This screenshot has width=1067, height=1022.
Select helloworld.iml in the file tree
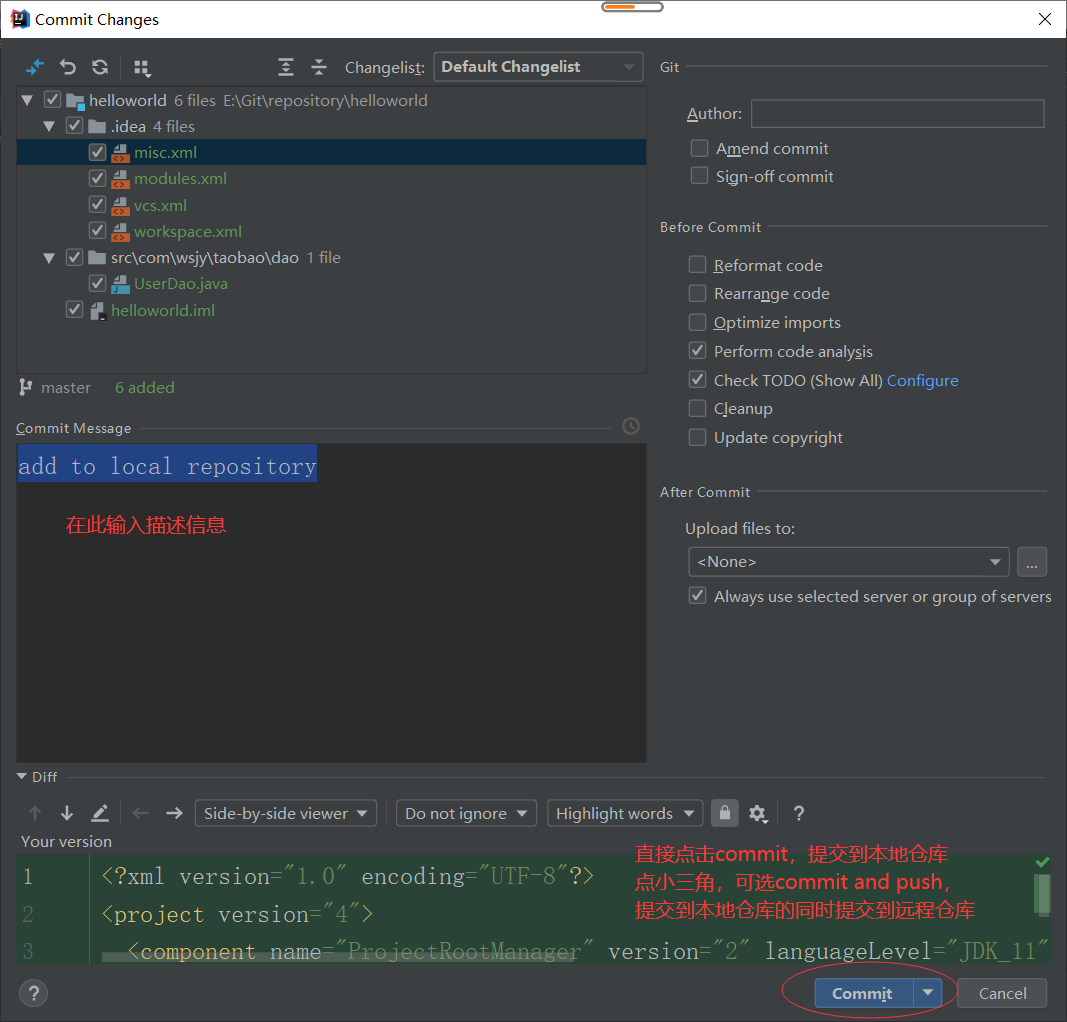tap(163, 310)
